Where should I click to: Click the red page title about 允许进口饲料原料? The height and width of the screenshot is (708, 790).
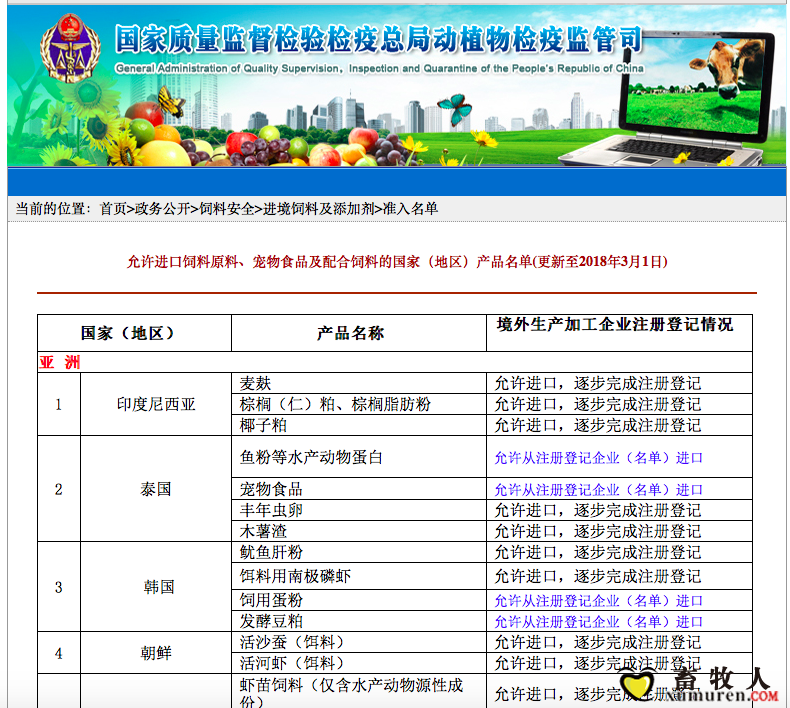click(397, 262)
